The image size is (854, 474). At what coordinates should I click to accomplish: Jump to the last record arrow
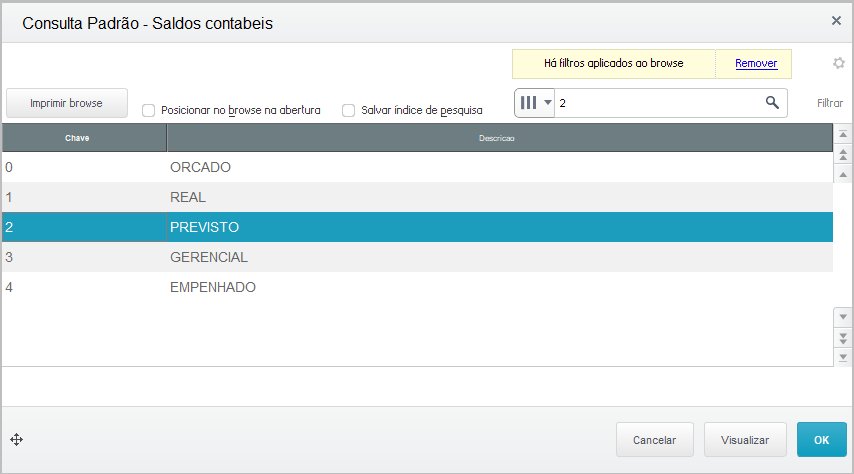pyautogui.click(x=842, y=356)
